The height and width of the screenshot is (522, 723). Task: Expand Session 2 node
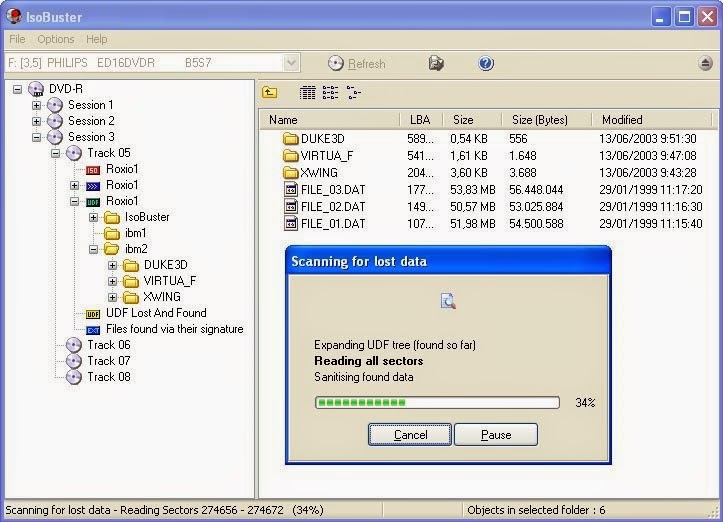[x=36, y=121]
